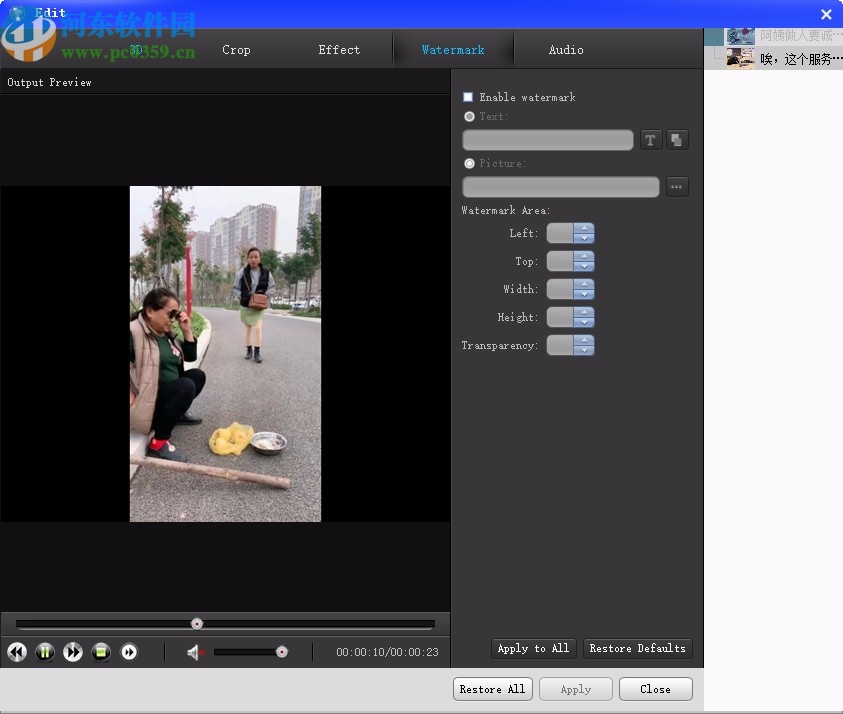Image resolution: width=843 pixels, height=714 pixels.
Task: Select the Text watermark radio button
Action: 469,116
